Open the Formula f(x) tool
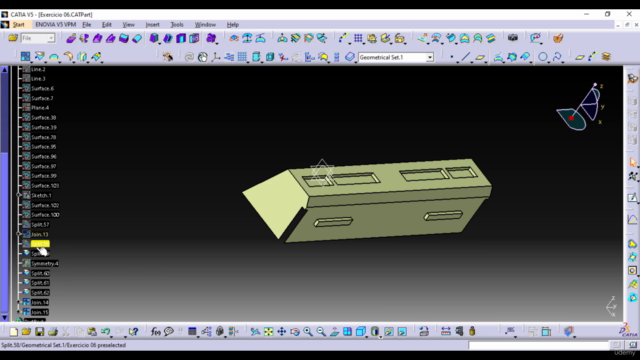640x360 pixels. coord(156,331)
